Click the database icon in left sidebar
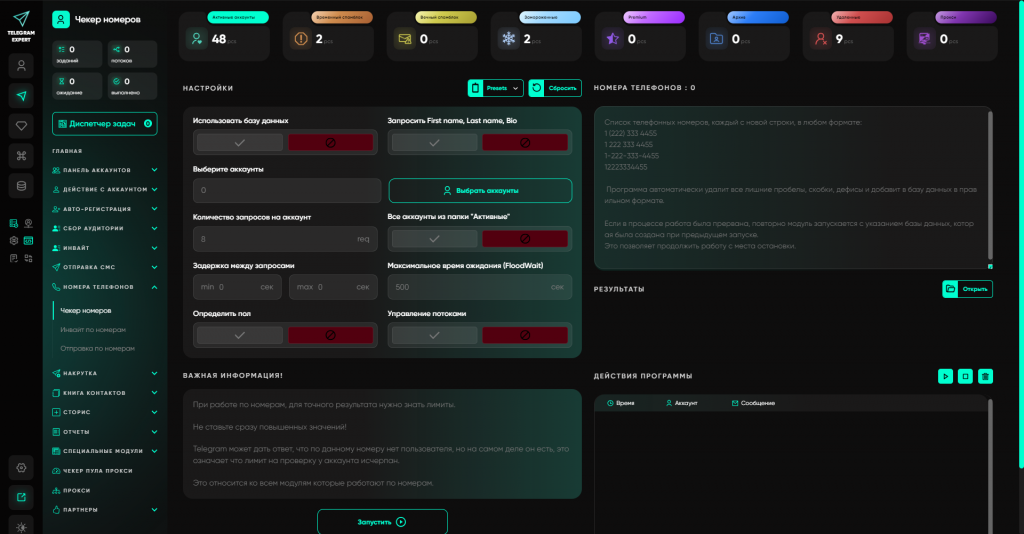 (21, 185)
